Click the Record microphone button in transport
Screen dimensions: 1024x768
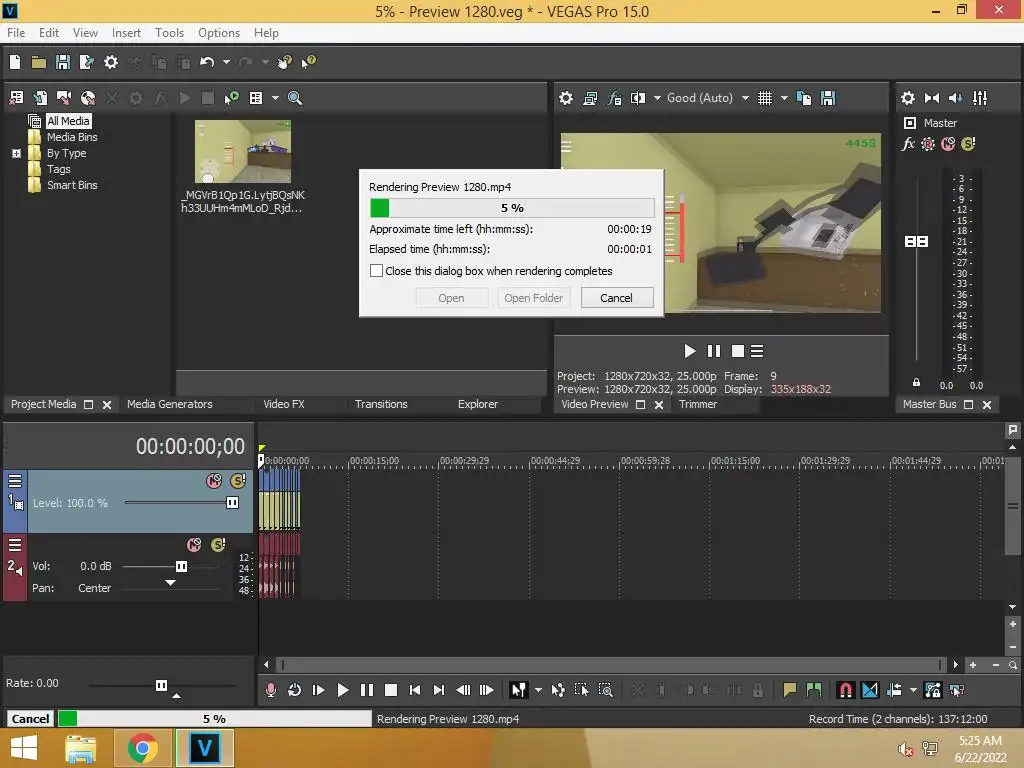point(270,690)
